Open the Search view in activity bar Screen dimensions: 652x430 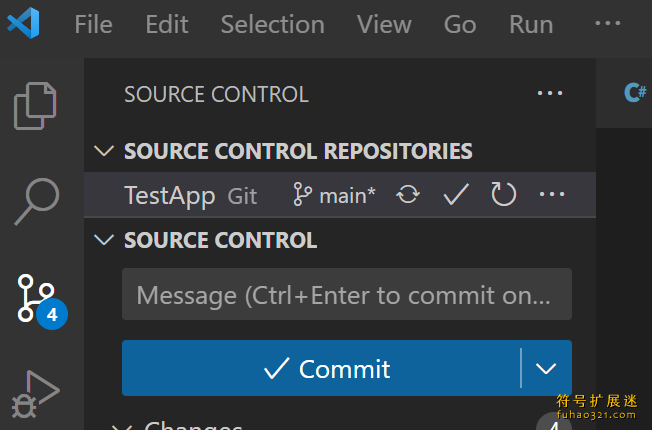37,201
